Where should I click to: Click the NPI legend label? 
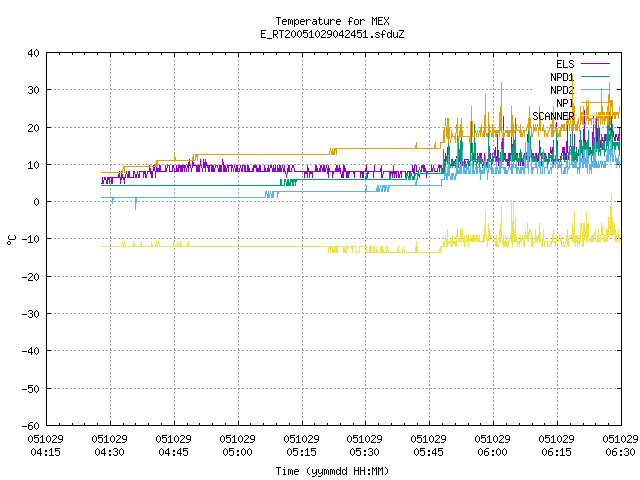(565, 103)
